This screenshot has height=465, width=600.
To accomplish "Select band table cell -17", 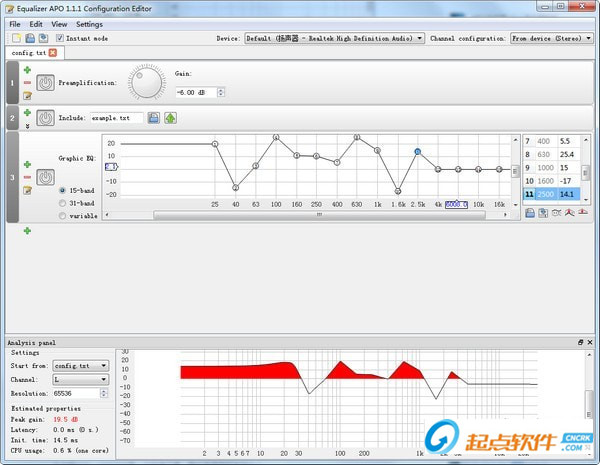I will click(x=568, y=181).
